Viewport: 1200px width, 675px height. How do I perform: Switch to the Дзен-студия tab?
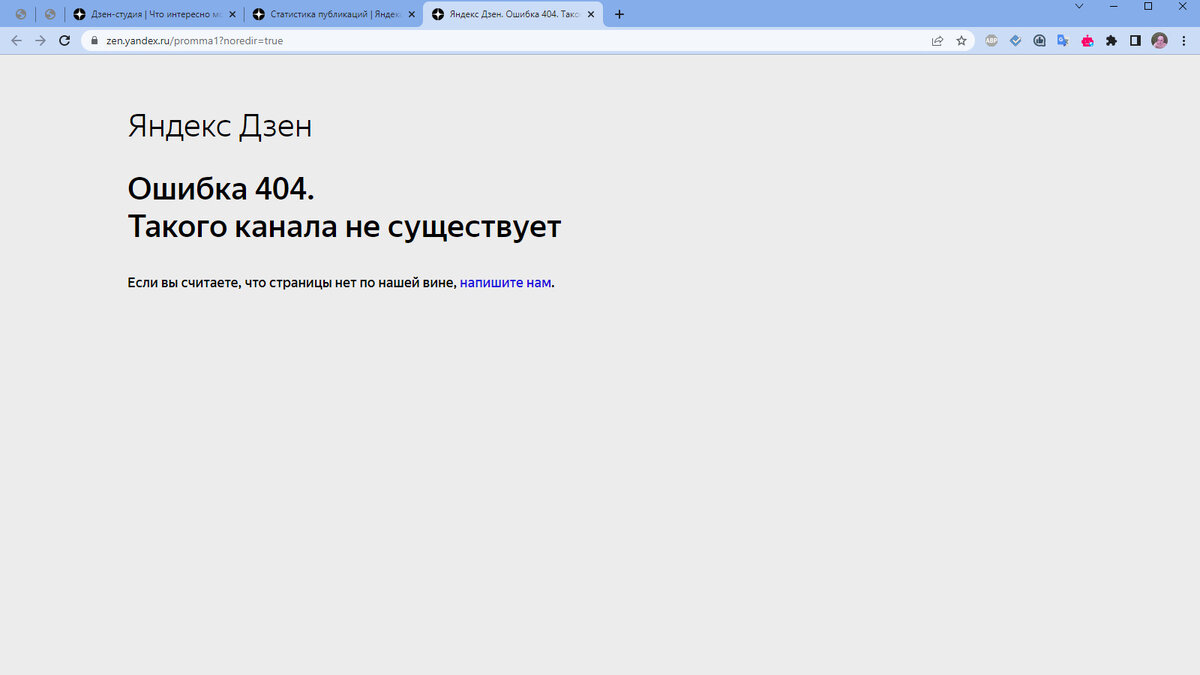(155, 14)
